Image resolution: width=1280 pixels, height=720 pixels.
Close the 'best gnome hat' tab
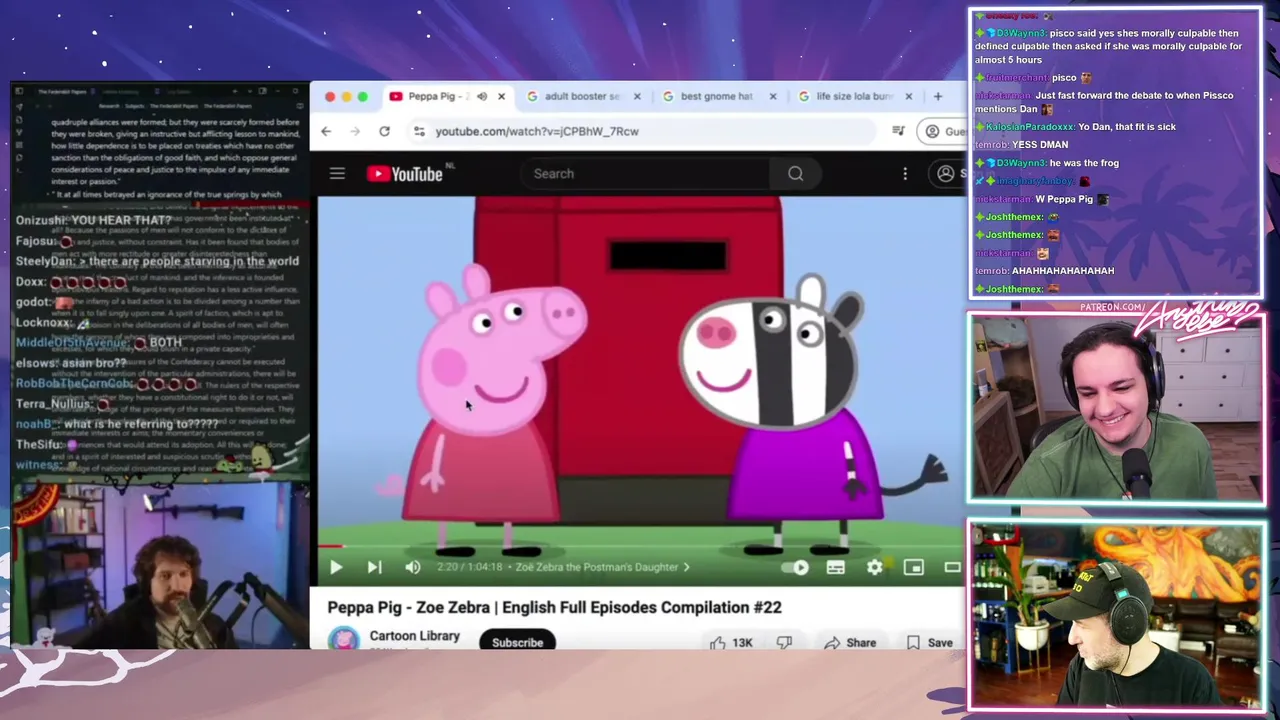click(x=772, y=96)
